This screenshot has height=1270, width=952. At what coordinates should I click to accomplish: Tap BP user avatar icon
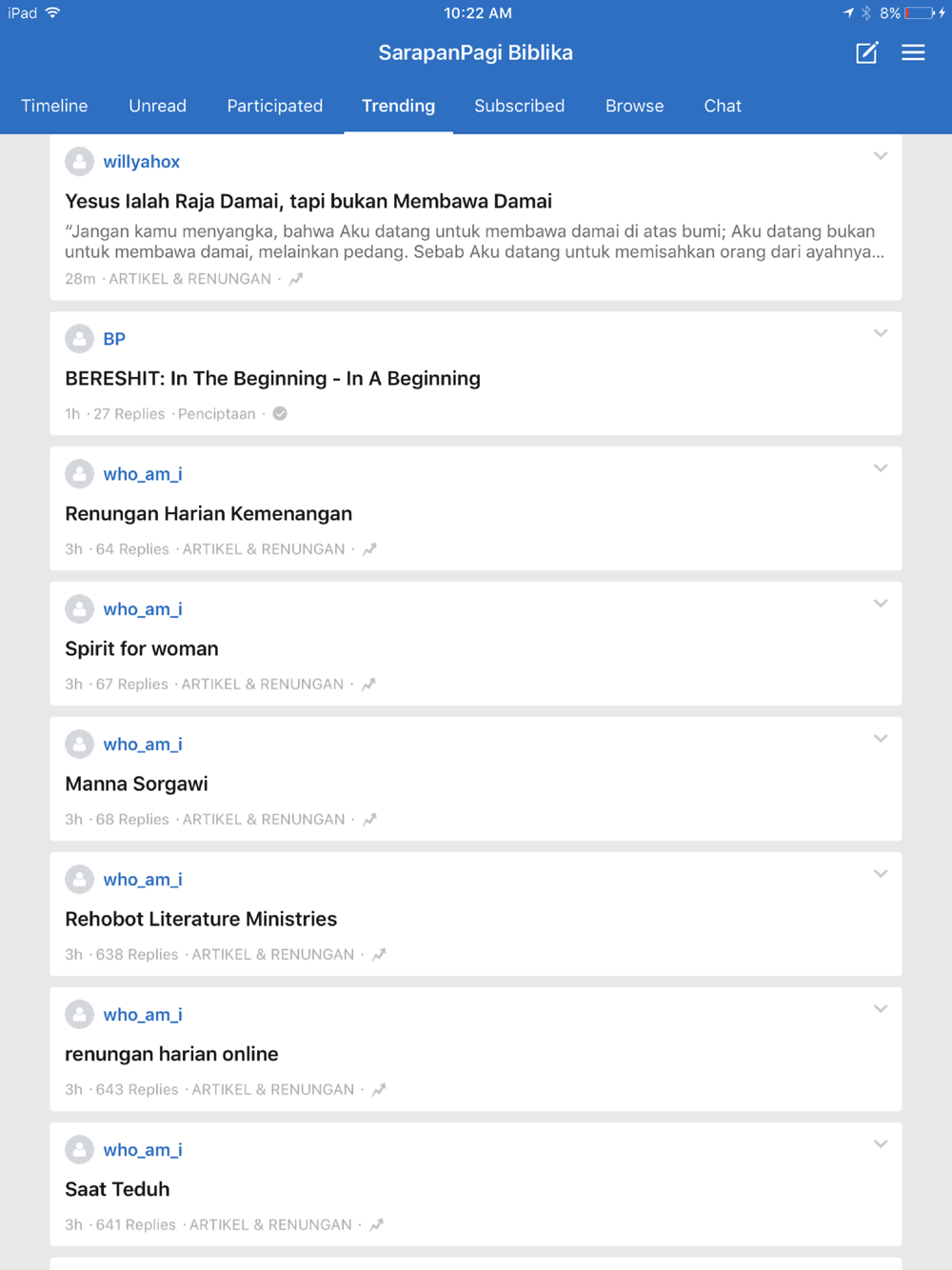coord(80,339)
